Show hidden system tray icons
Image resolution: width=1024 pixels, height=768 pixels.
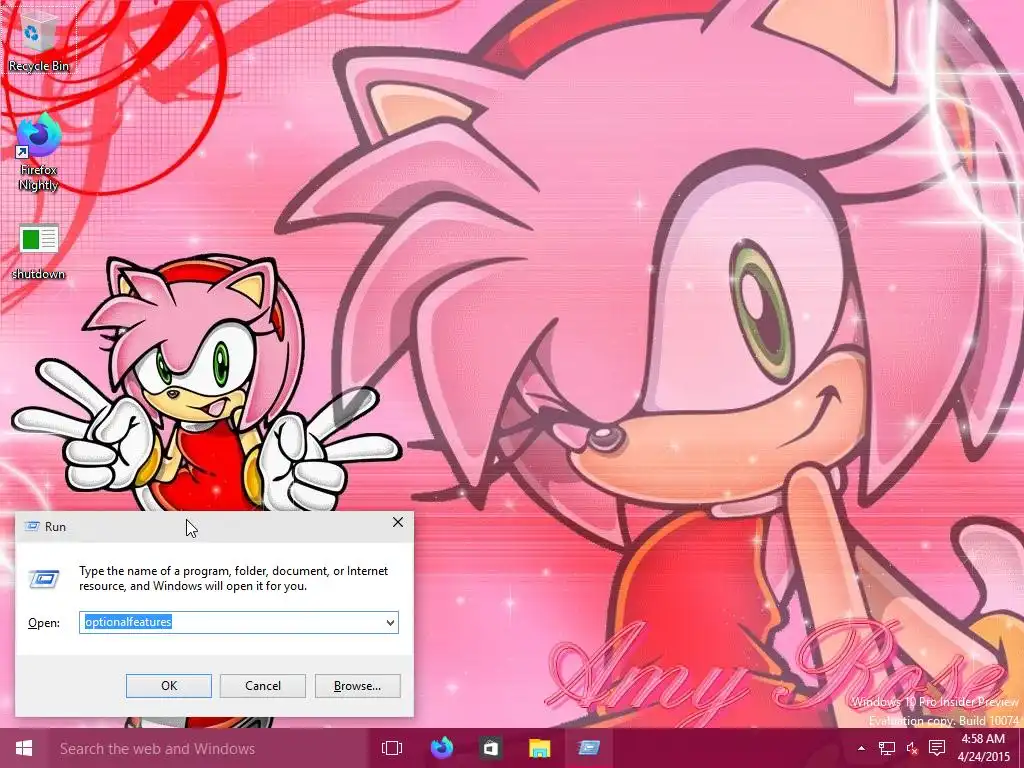861,748
